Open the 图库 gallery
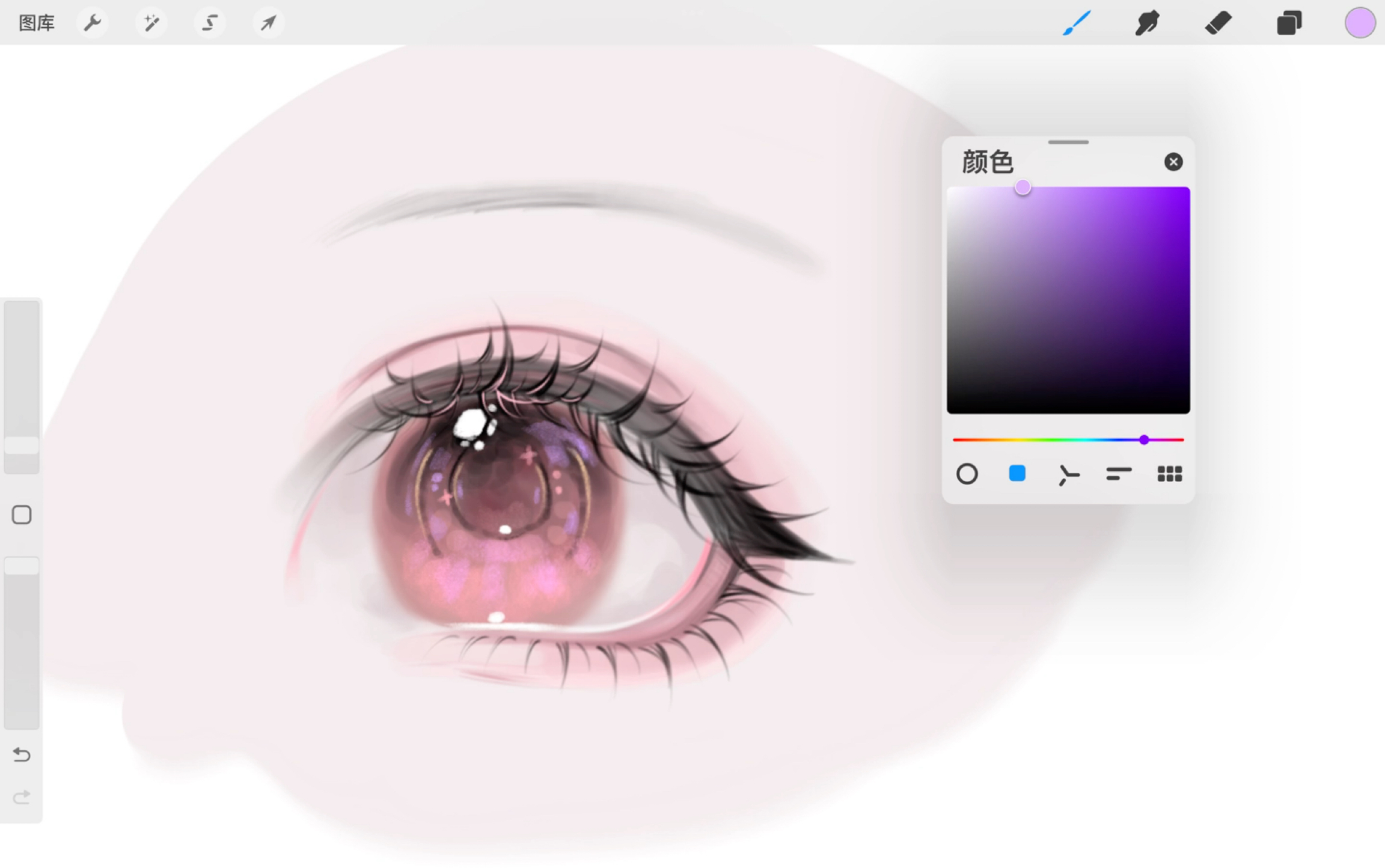The height and width of the screenshot is (868, 1385). click(37, 23)
